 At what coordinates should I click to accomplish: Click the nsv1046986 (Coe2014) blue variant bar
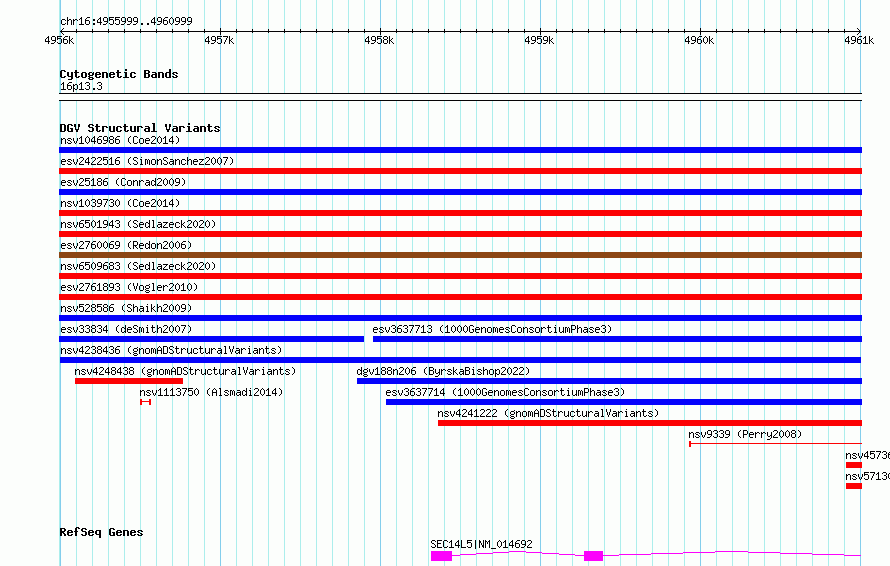tap(460, 150)
